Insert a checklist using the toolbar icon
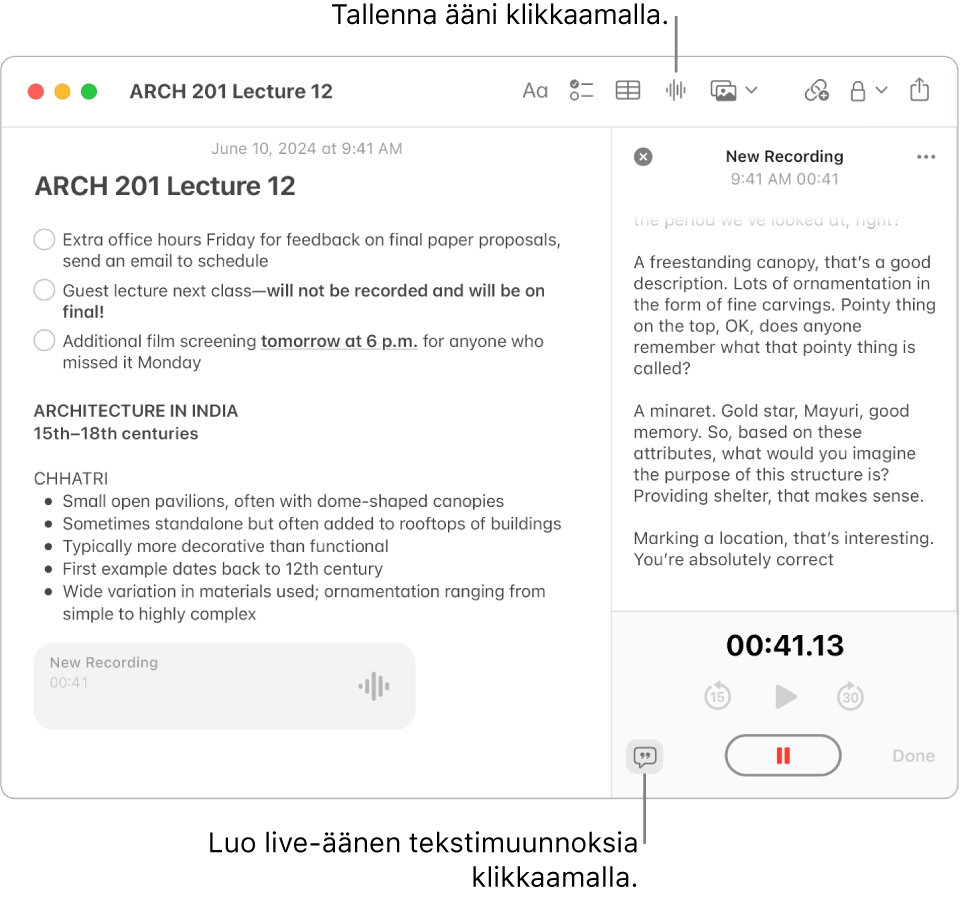The height and width of the screenshot is (899, 960). tap(581, 90)
